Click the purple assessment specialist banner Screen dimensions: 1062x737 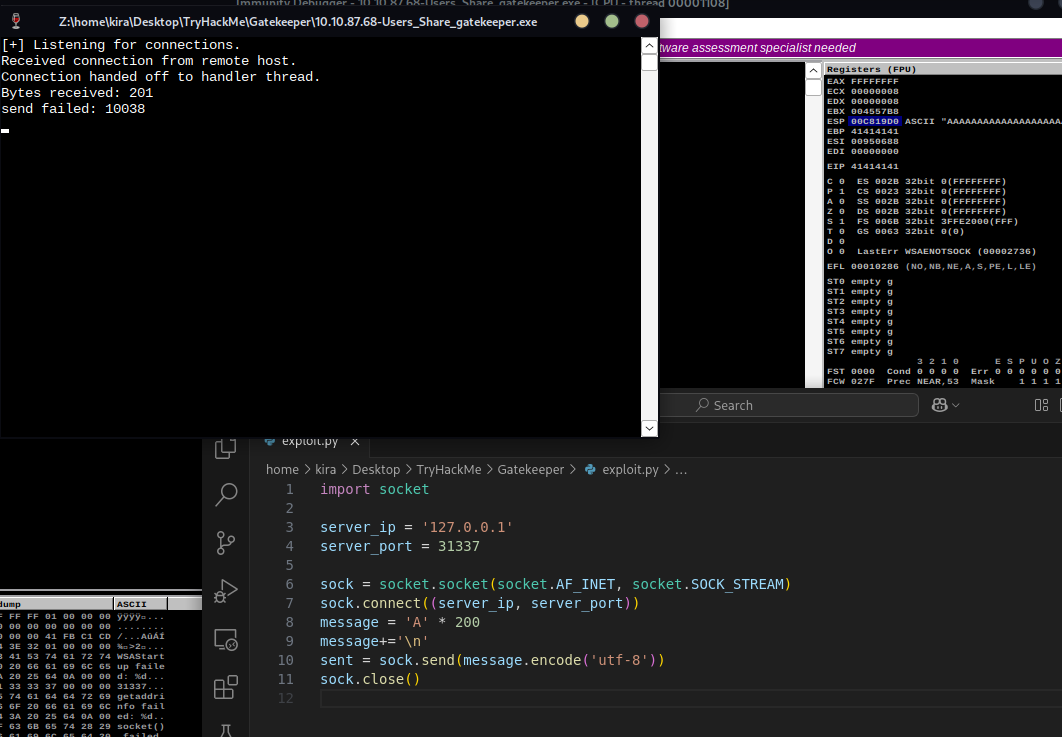coord(861,48)
